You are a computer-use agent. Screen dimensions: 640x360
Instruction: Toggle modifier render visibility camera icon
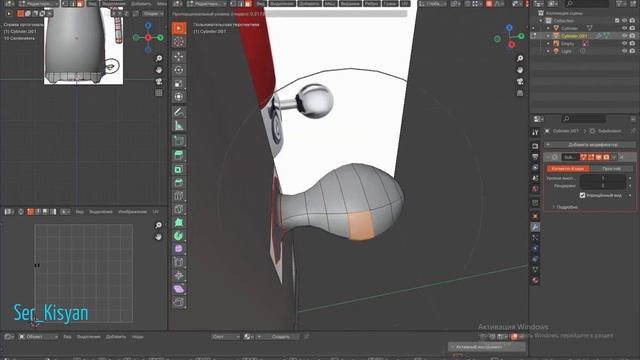click(x=606, y=157)
